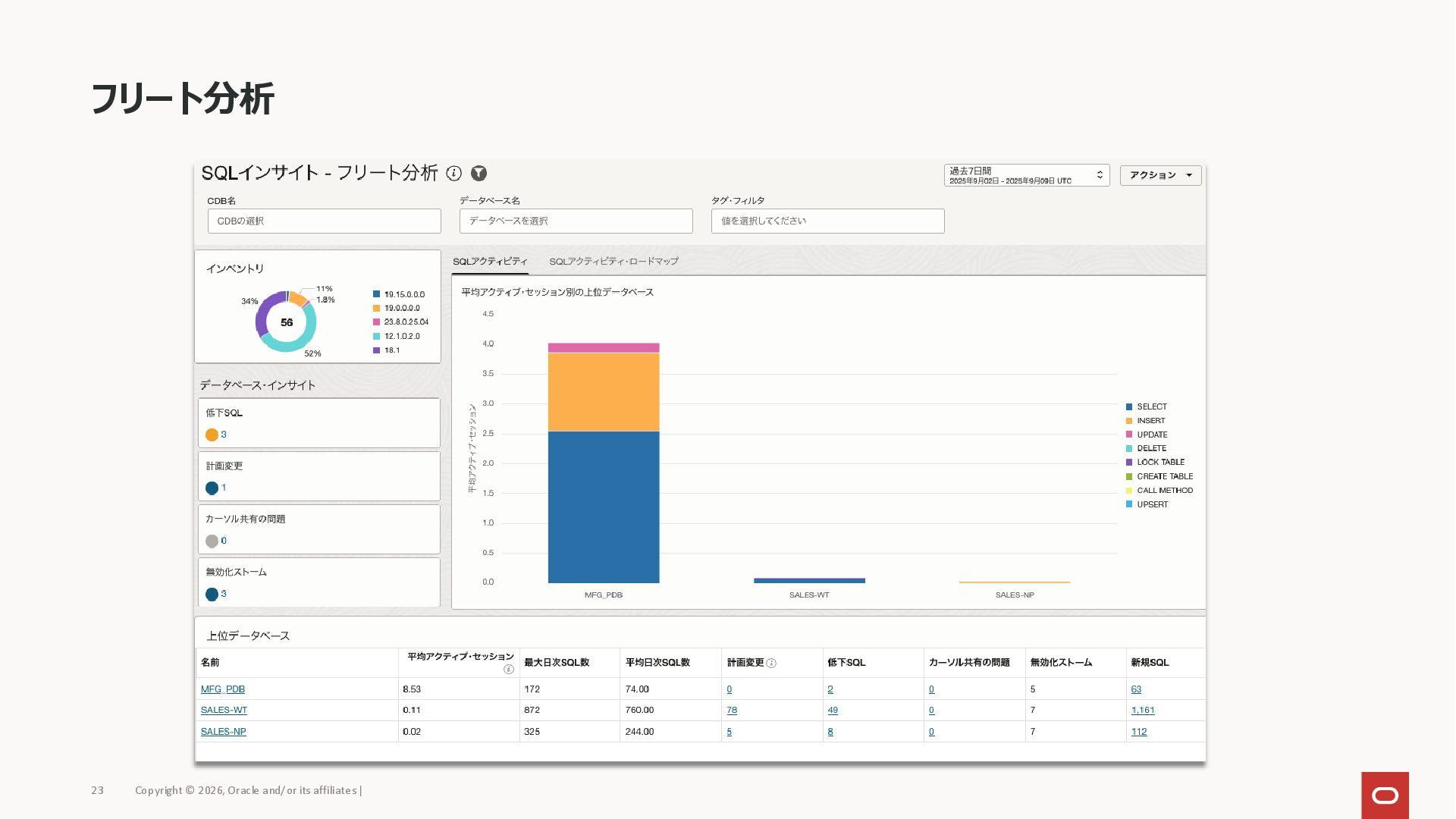Click the gray circle under カーソル共有の問題
Image resolution: width=1456 pixels, height=819 pixels.
[212, 541]
